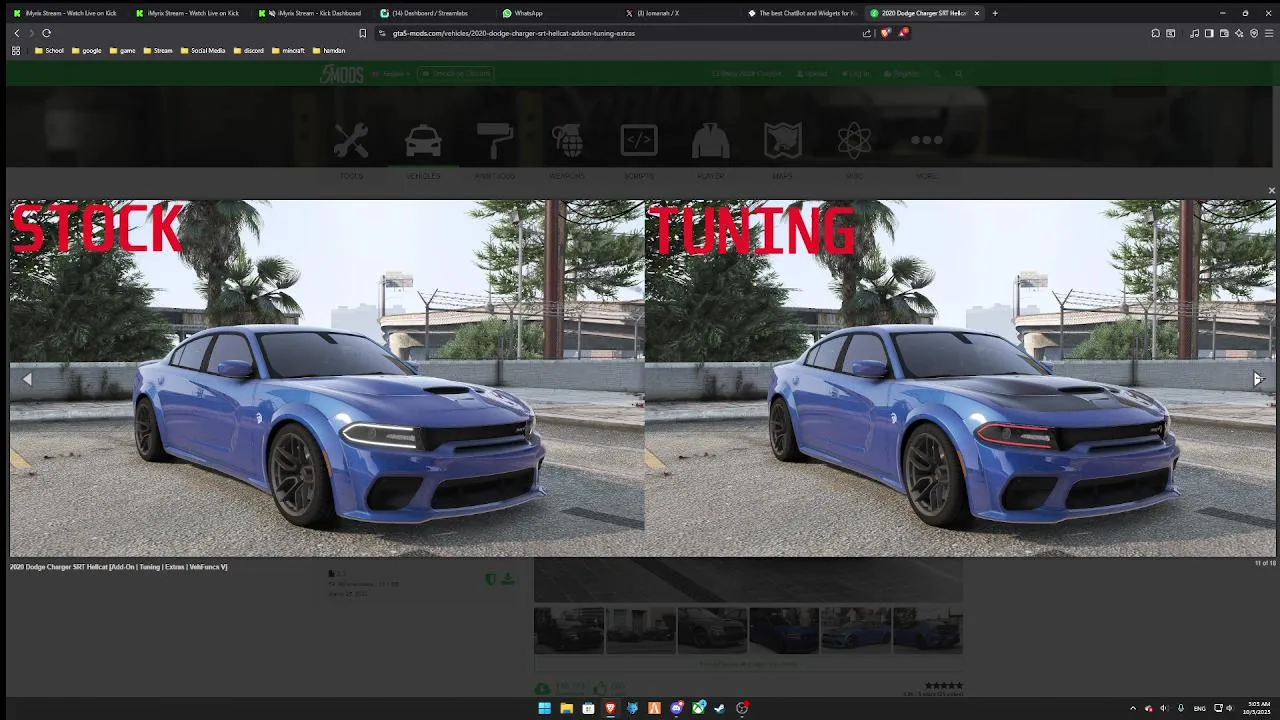Open the share icon in the address bar
1280x720 pixels.
coord(866,33)
